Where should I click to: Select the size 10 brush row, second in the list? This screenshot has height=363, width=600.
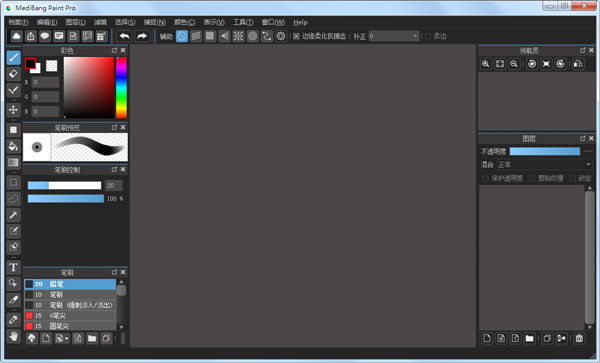pyautogui.click(x=70, y=295)
